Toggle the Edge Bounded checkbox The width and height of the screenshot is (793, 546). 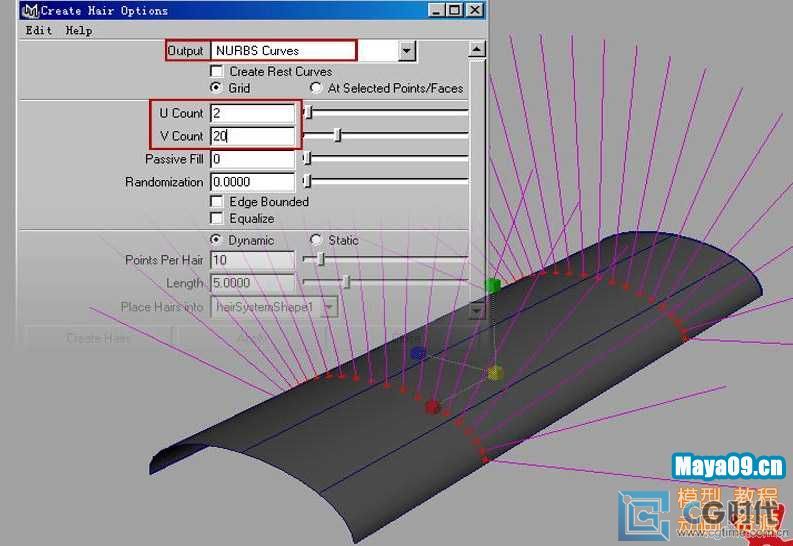click(216, 201)
